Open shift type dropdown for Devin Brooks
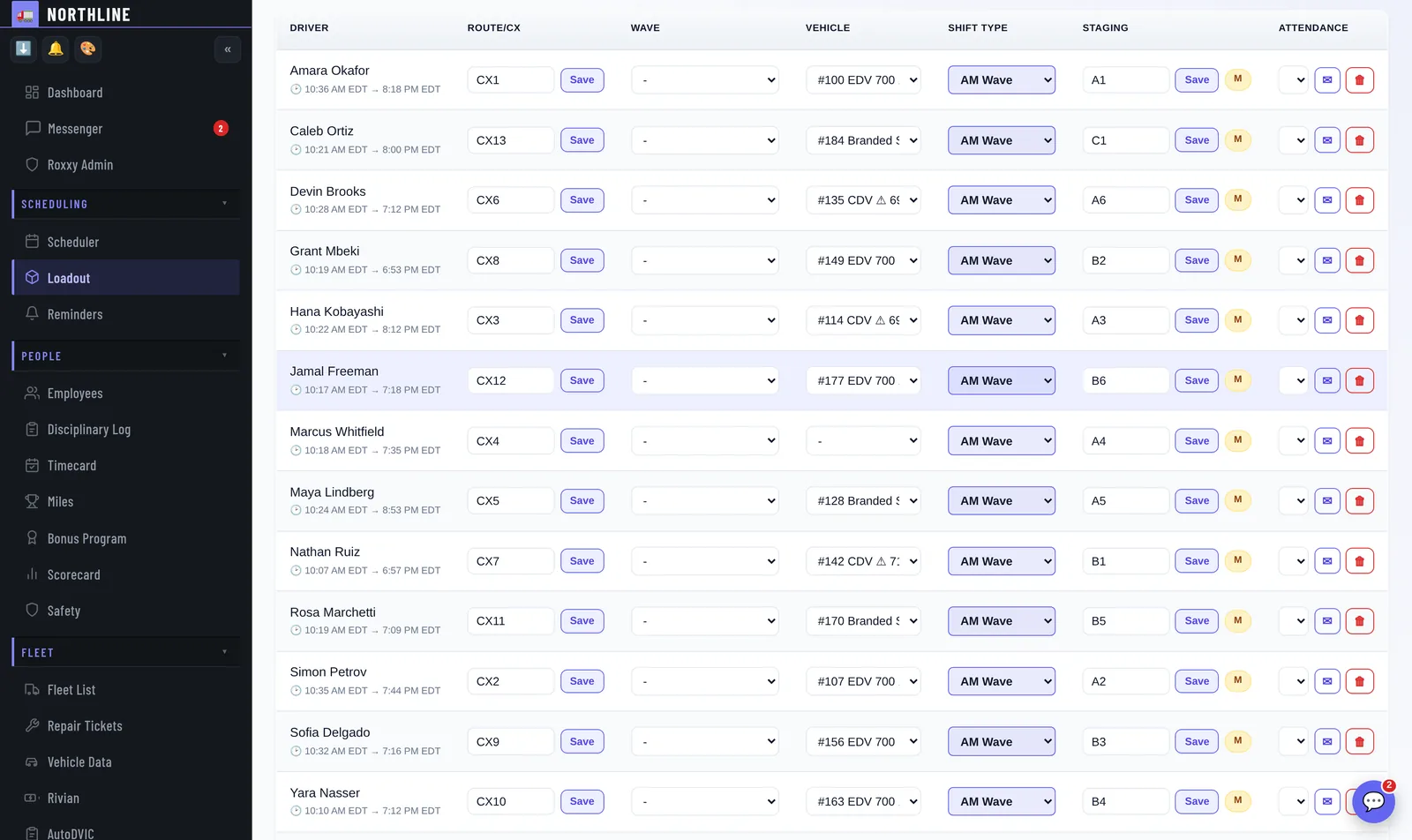The height and width of the screenshot is (840, 1412). coord(1002,200)
